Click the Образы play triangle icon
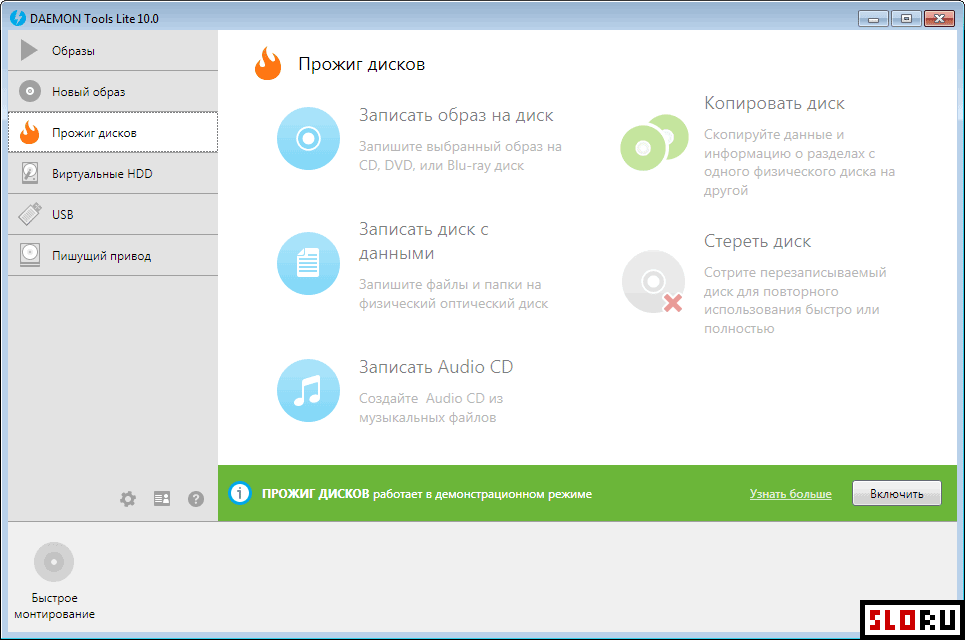Screen dimensions: 965x640 (29, 50)
